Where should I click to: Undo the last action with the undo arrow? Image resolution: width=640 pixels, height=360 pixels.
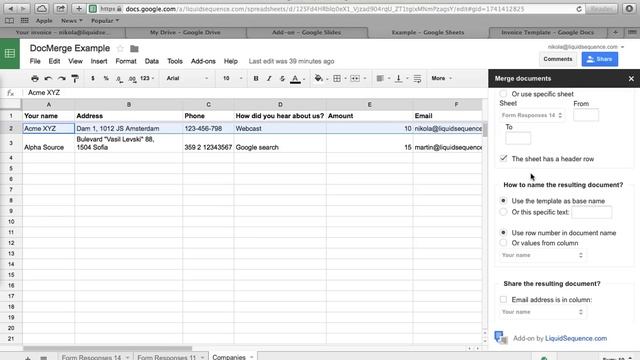tap(48, 78)
